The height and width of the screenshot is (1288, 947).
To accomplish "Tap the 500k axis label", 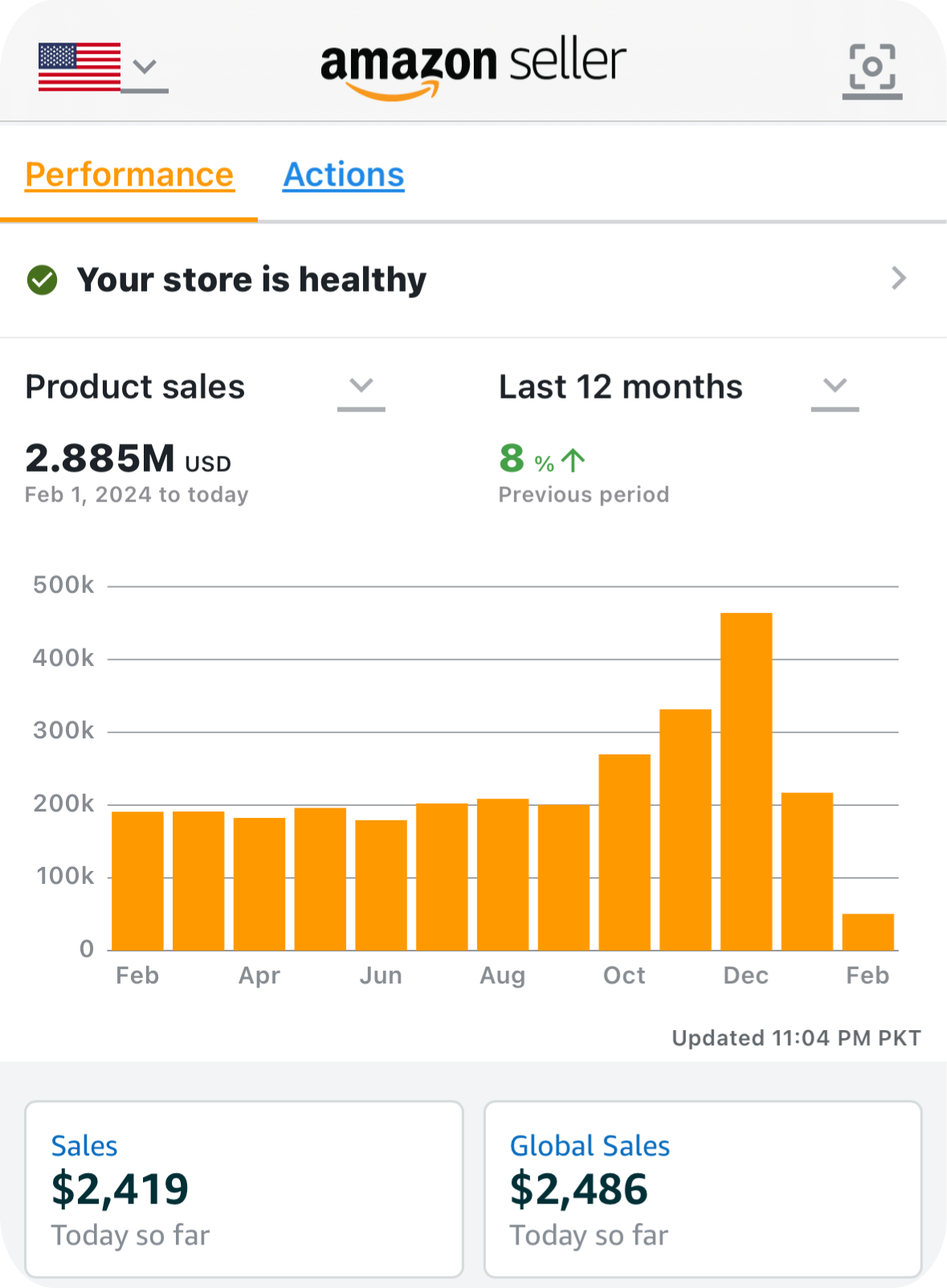I will (x=63, y=585).
